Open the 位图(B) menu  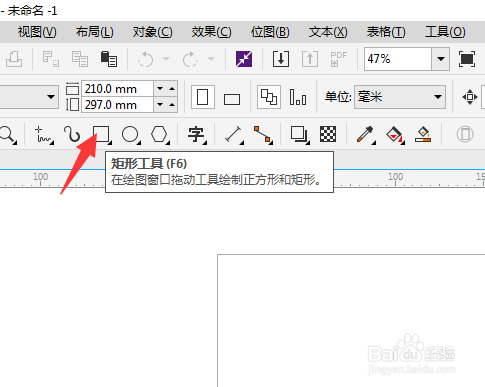270,32
